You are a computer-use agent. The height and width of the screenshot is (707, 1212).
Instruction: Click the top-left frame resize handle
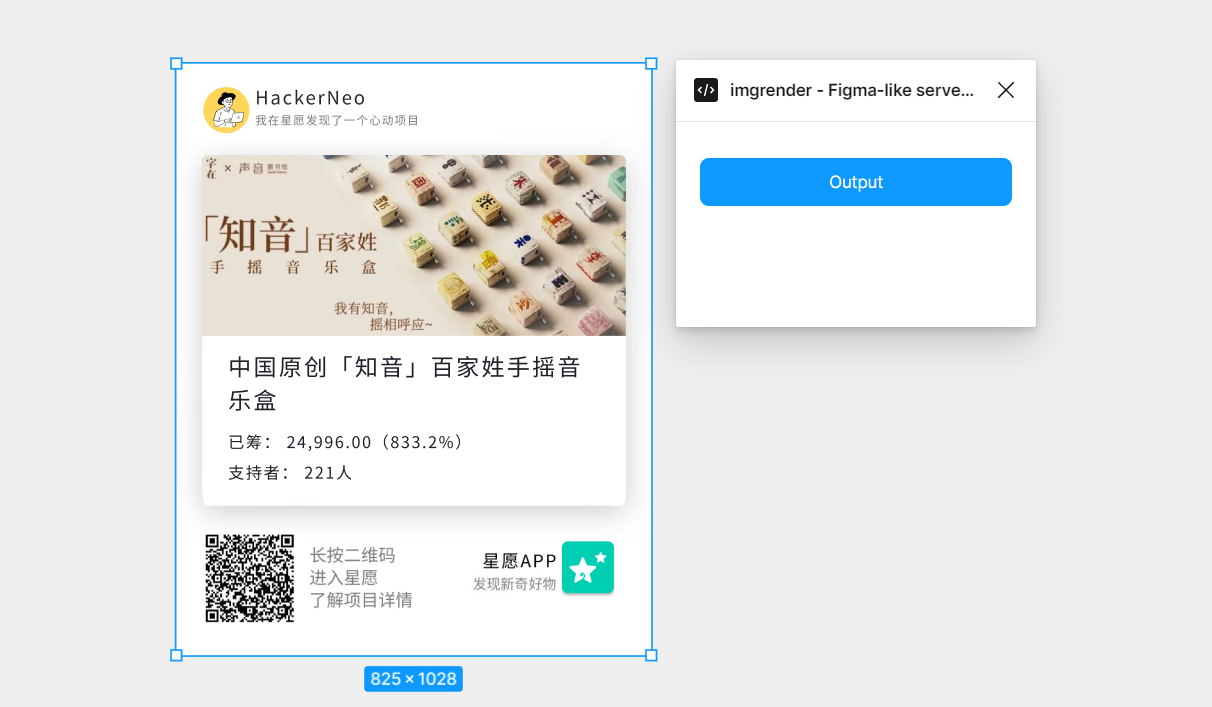[x=176, y=63]
